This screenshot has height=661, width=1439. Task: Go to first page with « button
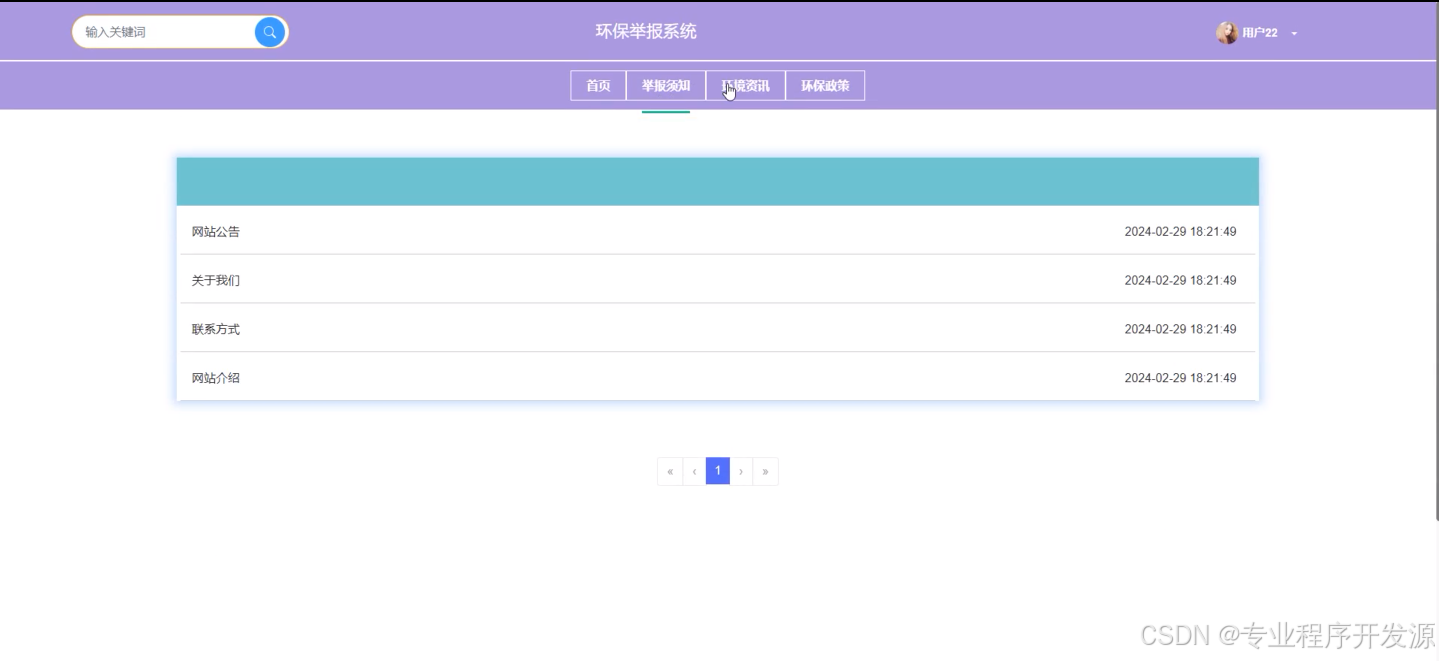670,471
